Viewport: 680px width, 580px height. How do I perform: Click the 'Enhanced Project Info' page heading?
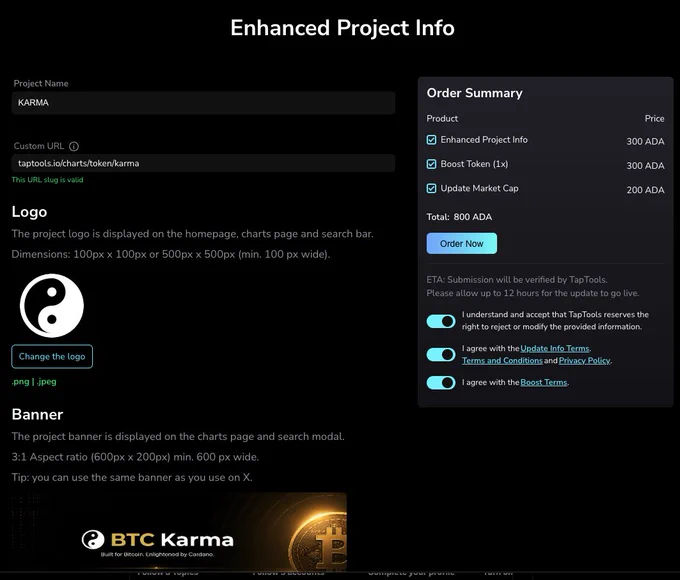coord(342,28)
